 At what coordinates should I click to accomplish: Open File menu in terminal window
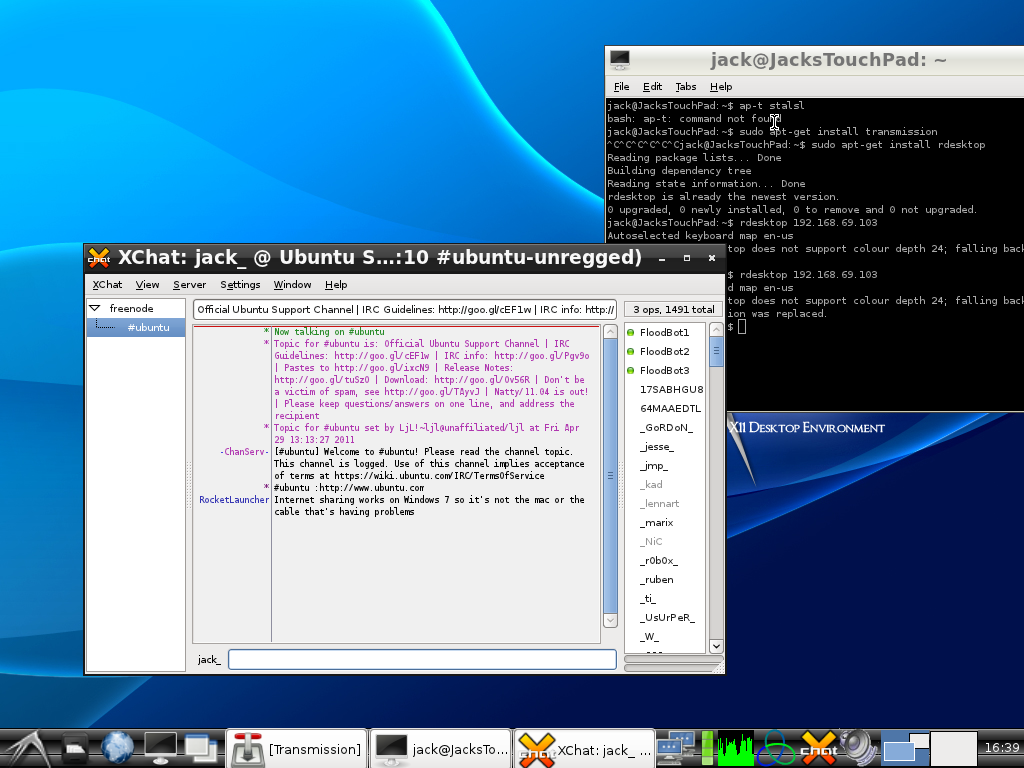(x=621, y=87)
